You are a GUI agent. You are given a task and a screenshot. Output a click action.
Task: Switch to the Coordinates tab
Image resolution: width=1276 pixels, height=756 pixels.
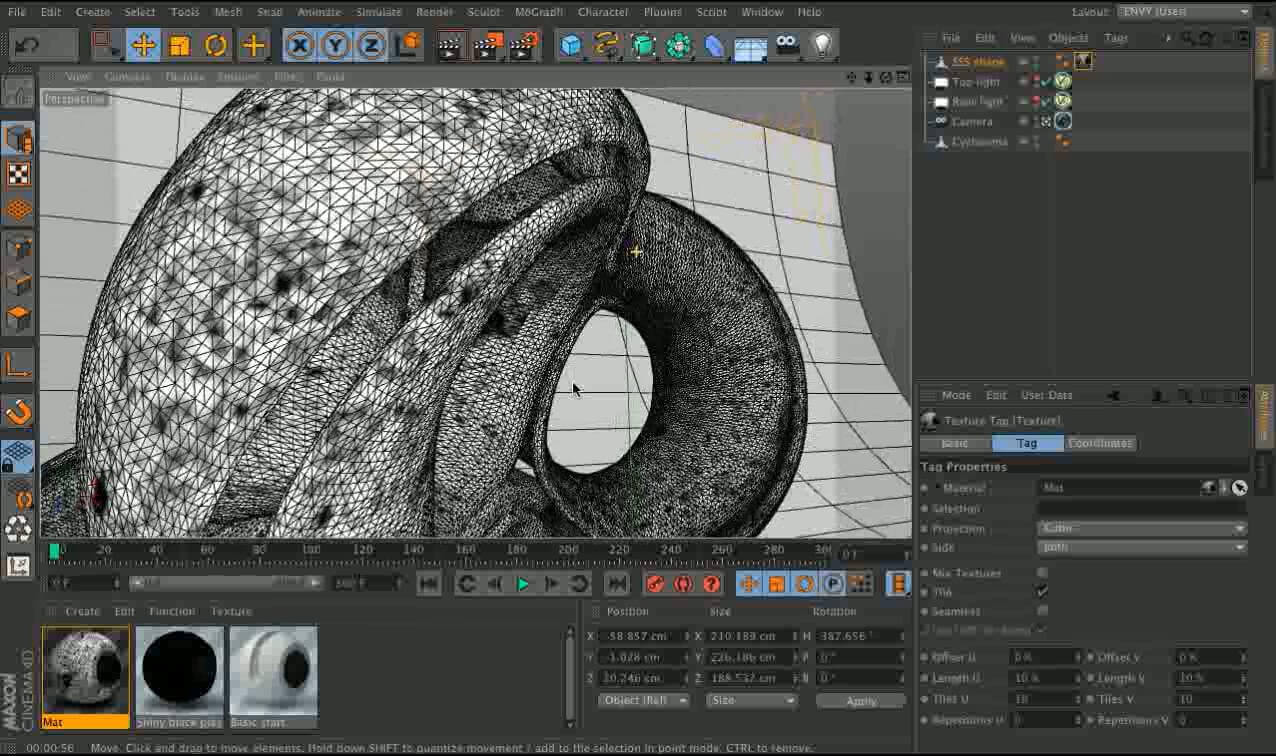(x=1100, y=443)
